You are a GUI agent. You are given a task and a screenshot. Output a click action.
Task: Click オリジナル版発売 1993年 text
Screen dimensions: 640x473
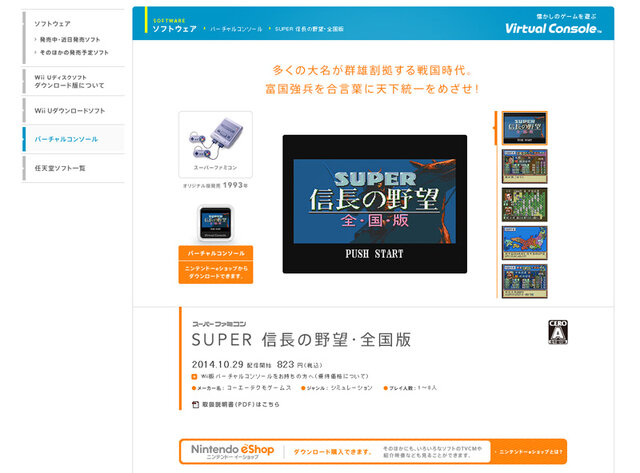215,185
